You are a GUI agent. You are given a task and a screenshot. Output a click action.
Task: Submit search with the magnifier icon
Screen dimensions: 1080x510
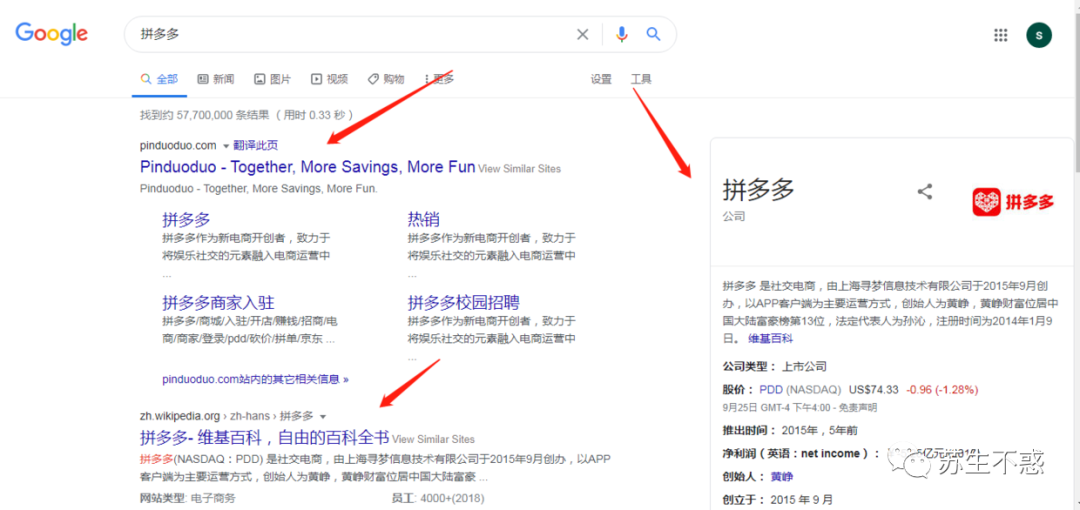click(x=653, y=34)
